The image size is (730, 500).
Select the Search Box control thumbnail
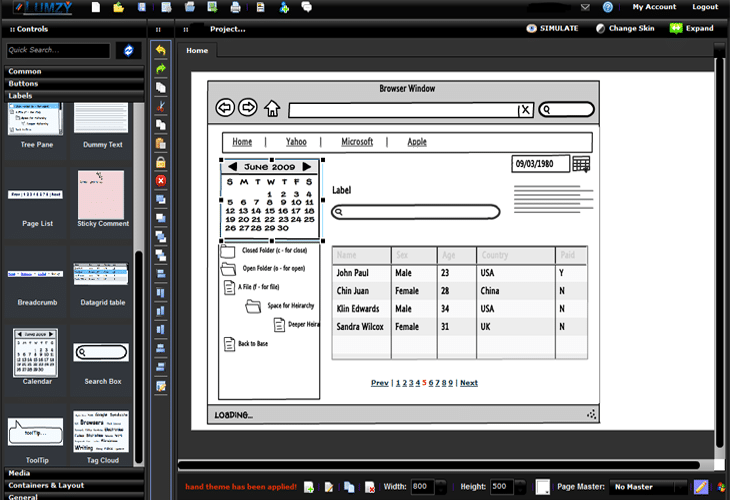101,352
